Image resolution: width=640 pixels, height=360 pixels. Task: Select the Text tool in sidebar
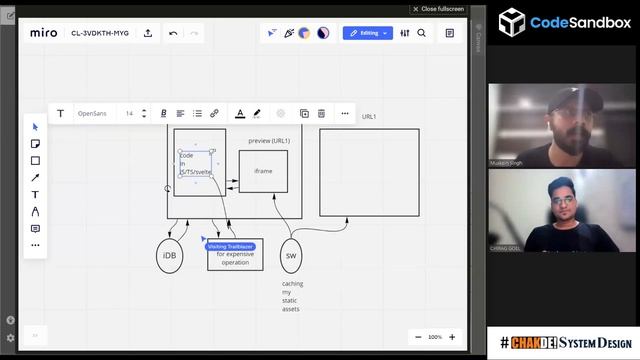point(35,195)
